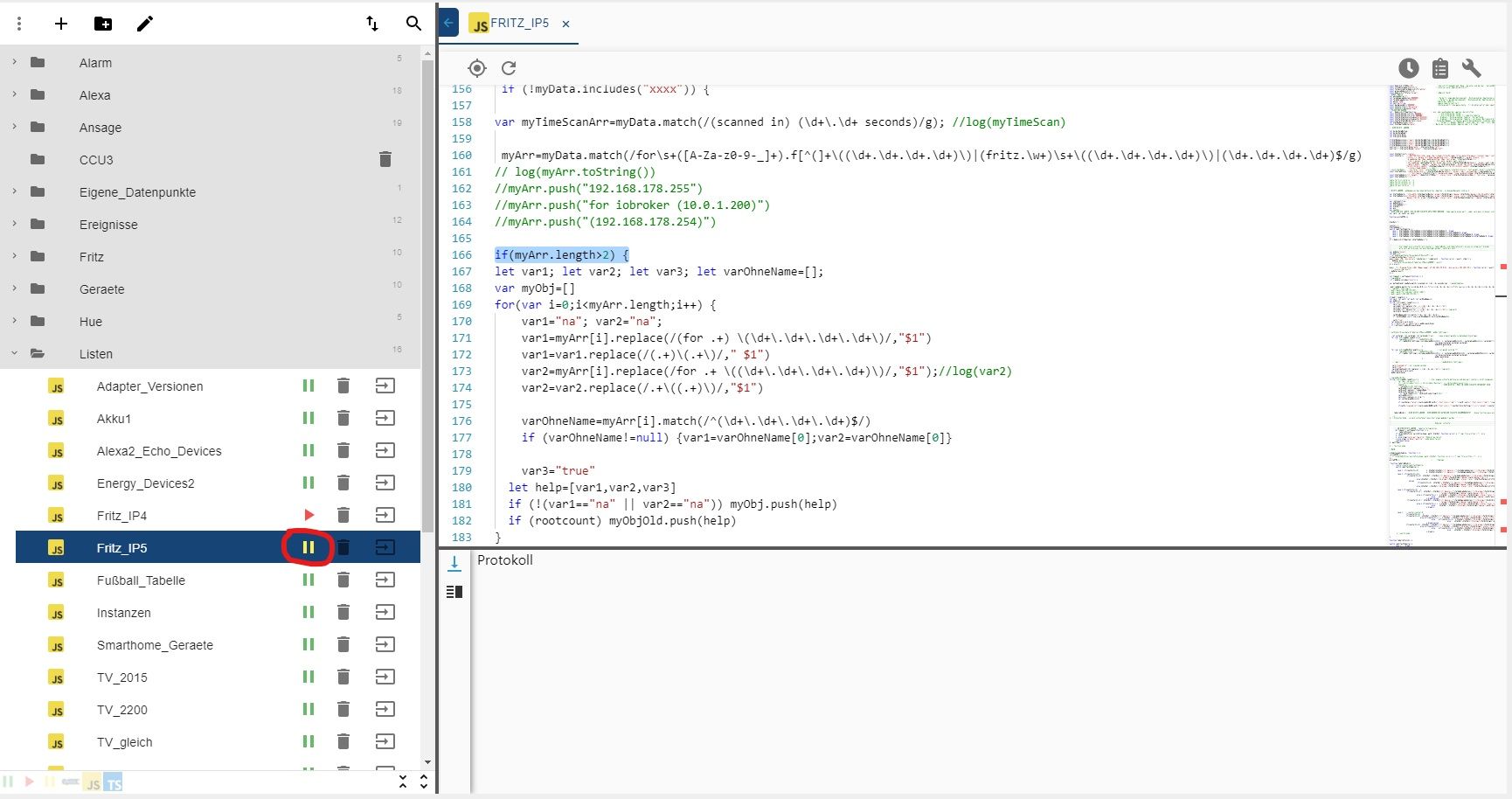
Task: Expand the Ansage folder
Action: click(14, 127)
